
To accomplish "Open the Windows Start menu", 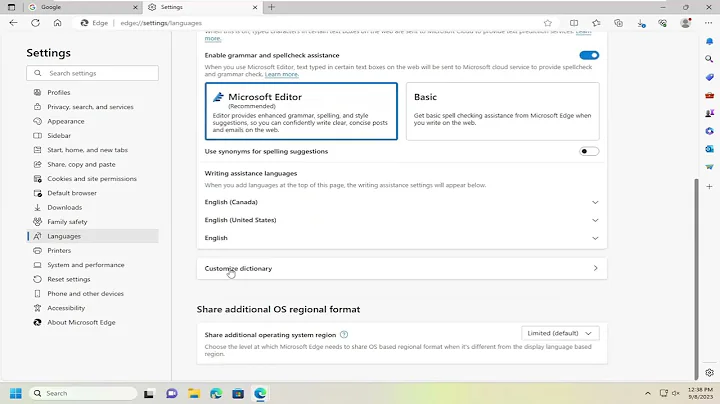I will (16, 393).
